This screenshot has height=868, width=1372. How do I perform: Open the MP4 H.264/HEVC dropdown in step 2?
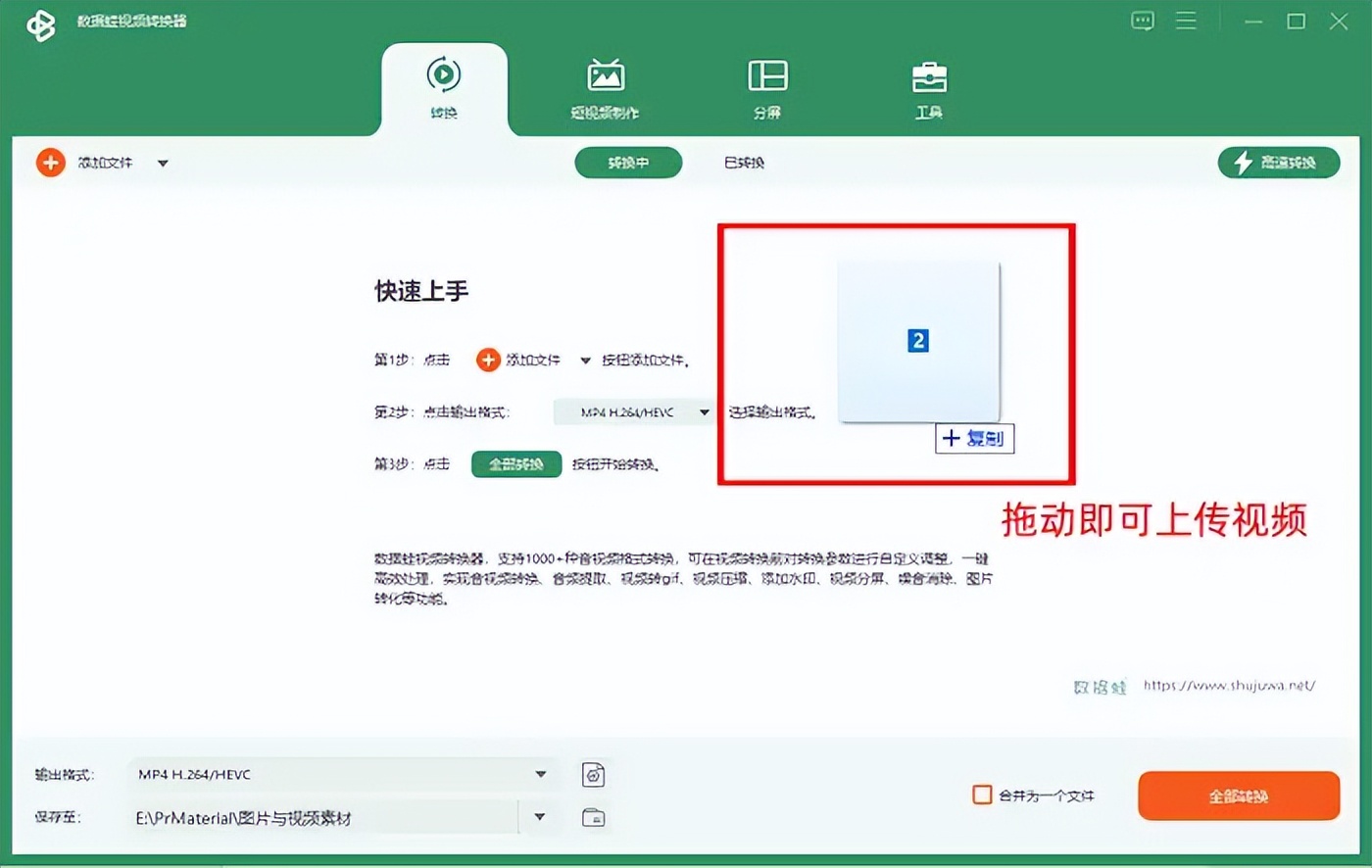tap(633, 412)
